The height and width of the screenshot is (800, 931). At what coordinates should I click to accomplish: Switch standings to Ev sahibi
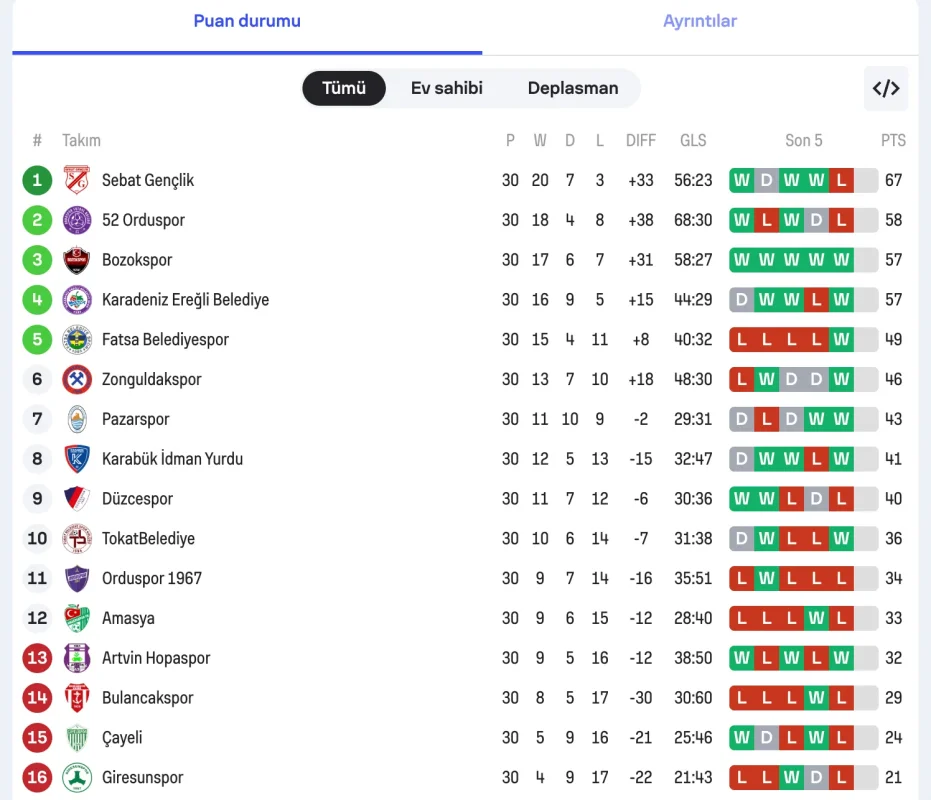[x=446, y=88]
